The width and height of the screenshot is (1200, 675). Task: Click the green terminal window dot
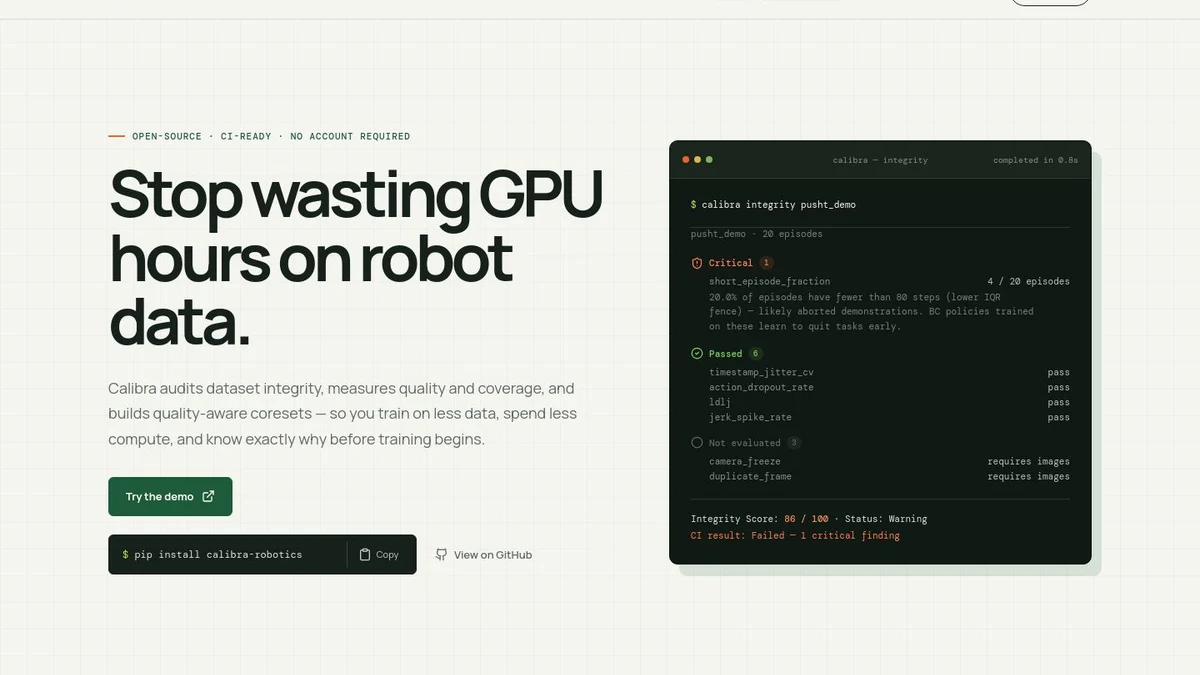click(709, 160)
